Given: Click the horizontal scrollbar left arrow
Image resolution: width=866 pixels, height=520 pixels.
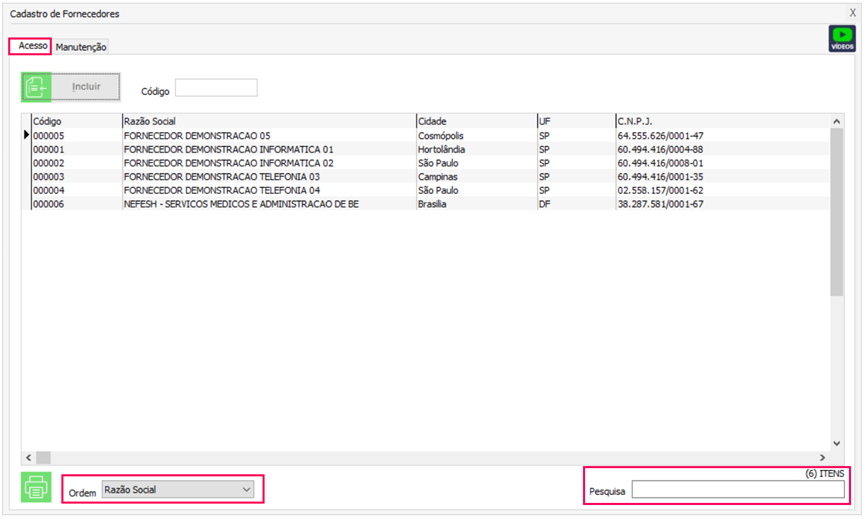Looking at the screenshot, I should click(x=29, y=457).
